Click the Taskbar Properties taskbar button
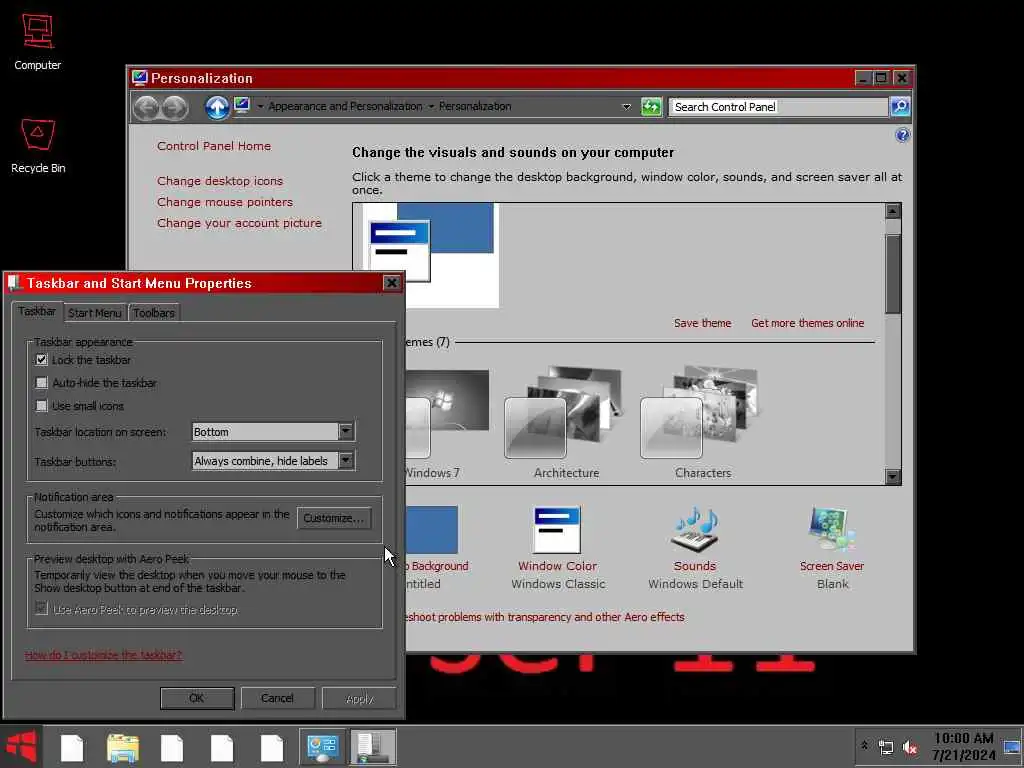The height and width of the screenshot is (768, 1024). 373,748
